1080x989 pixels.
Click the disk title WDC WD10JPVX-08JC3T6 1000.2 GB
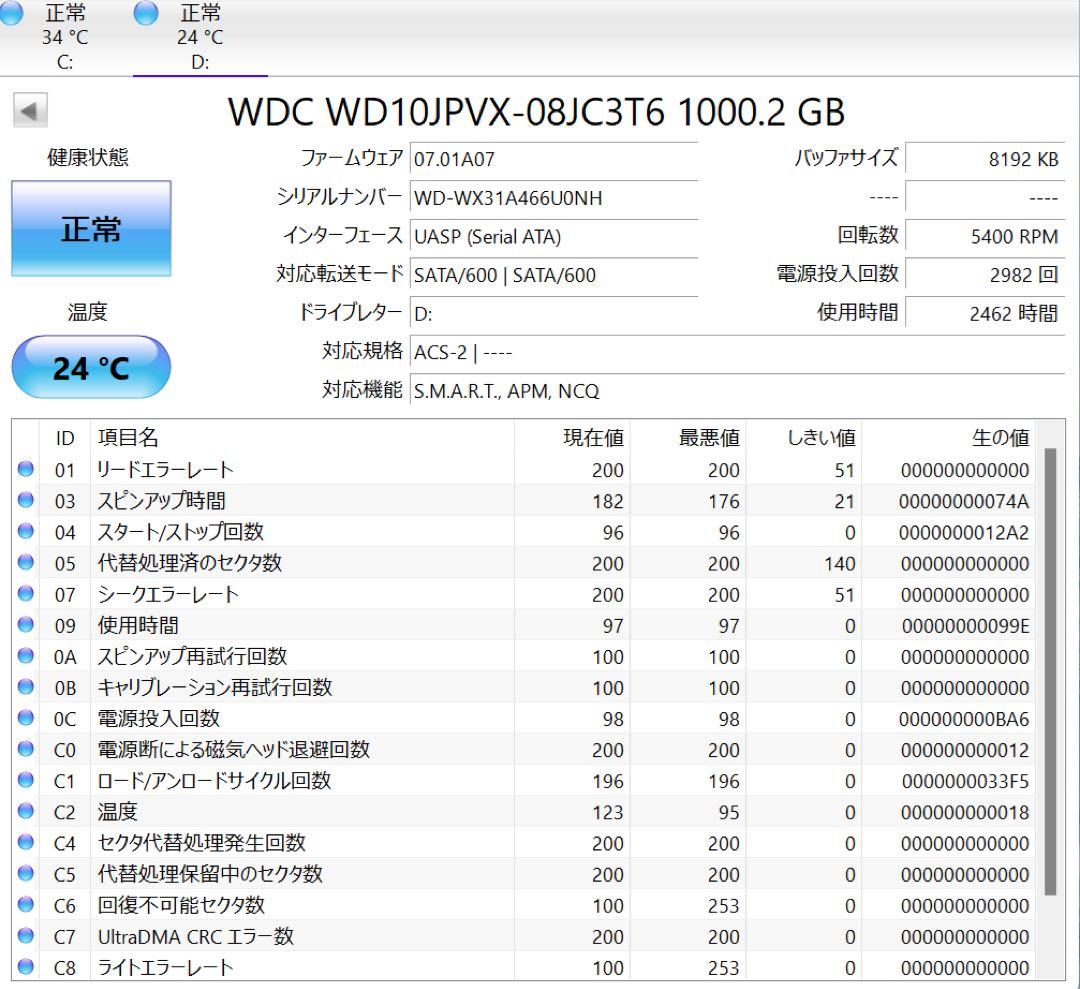tap(537, 112)
